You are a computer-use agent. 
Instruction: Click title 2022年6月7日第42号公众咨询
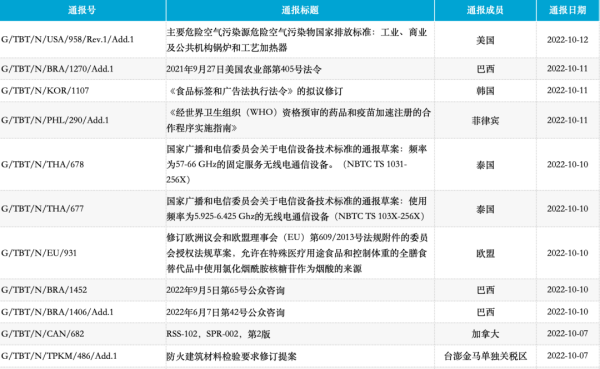click(x=225, y=313)
